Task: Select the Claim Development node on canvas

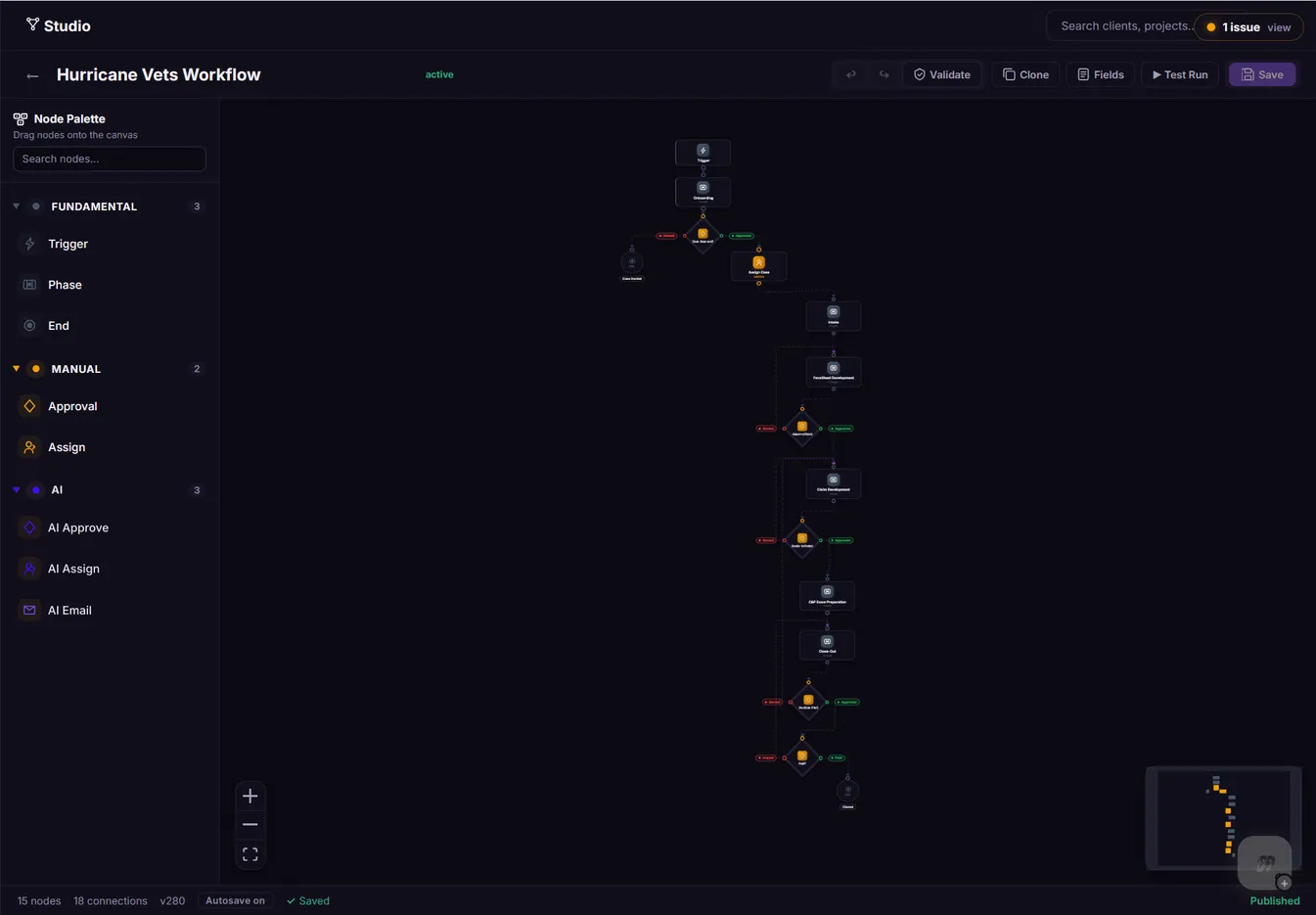Action: coord(834,483)
